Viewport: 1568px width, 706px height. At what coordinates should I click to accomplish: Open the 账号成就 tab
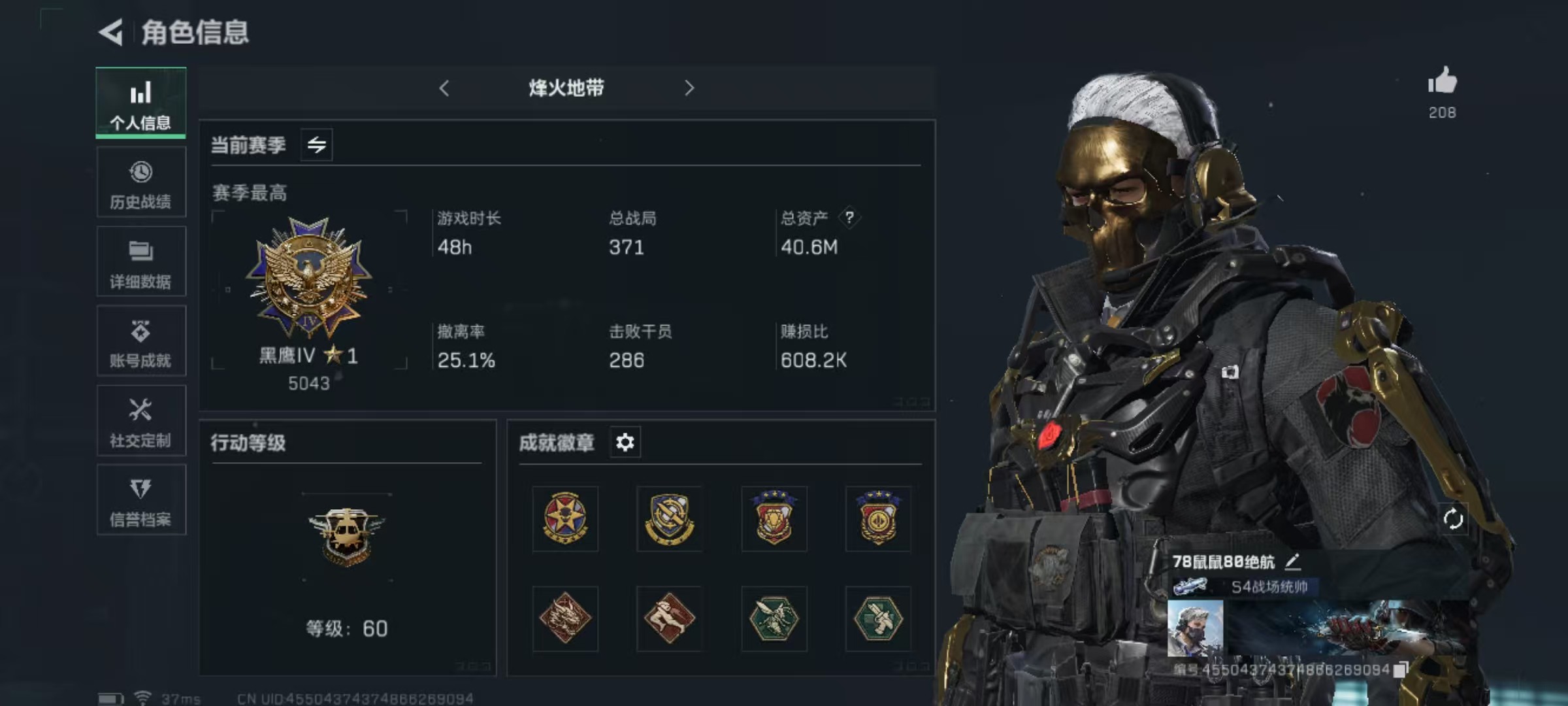[141, 341]
